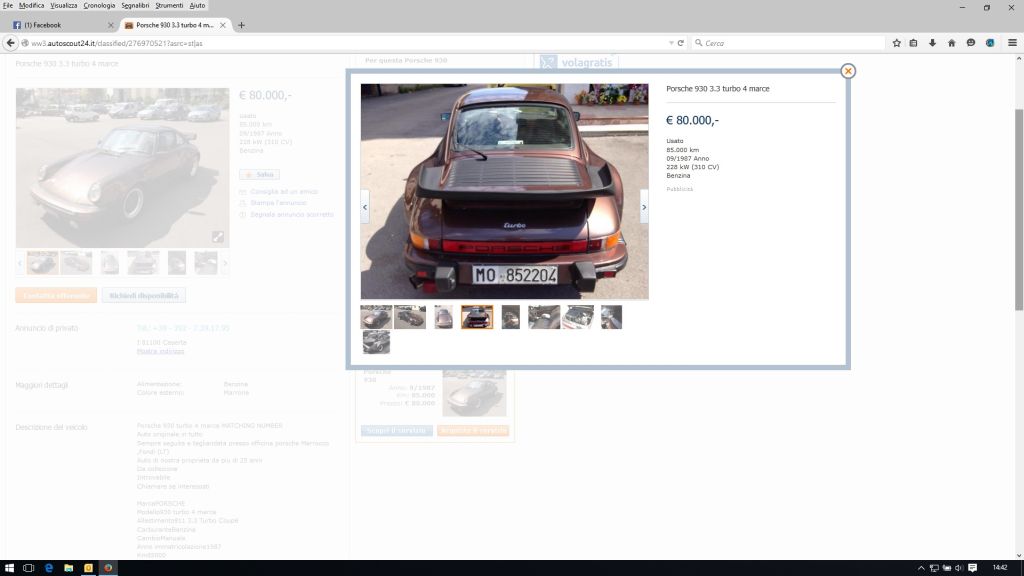The height and width of the screenshot is (576, 1024).
Task: Open the Action Center notifications
Action: 972,568
